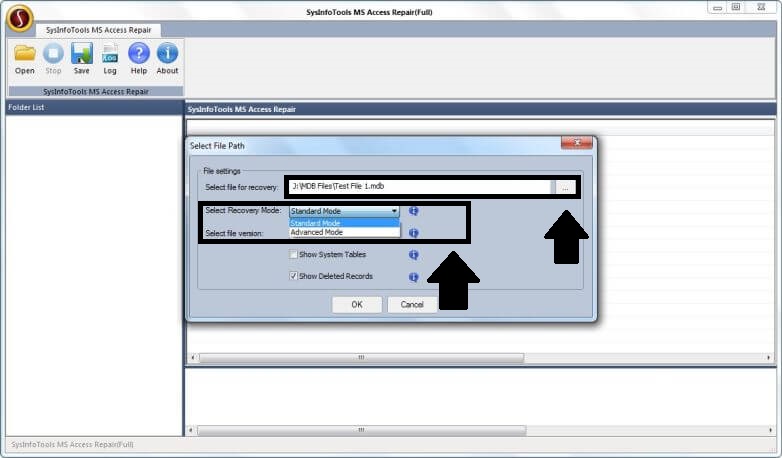
Task: Close the Select File Path dialog
Action: 577,143
